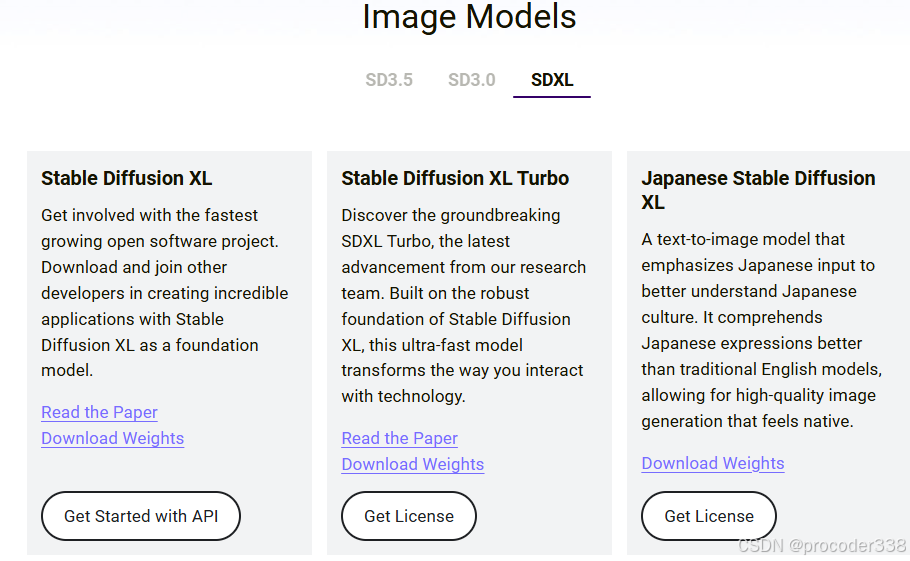Select the SDXL tab
This screenshot has height=561, width=910.
pos(552,79)
